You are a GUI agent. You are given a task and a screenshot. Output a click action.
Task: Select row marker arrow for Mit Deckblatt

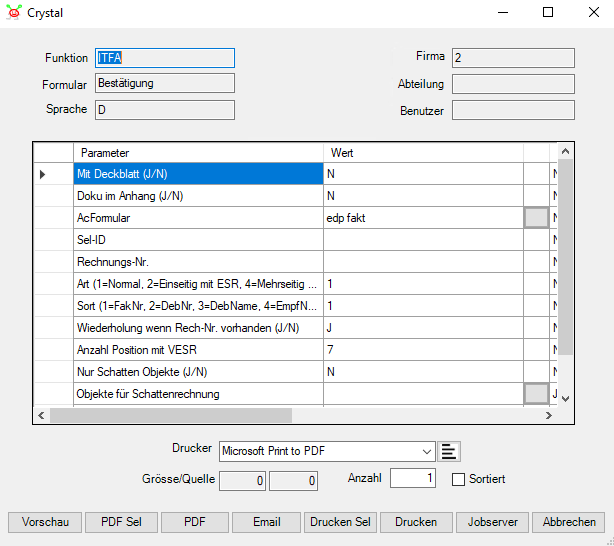43,174
